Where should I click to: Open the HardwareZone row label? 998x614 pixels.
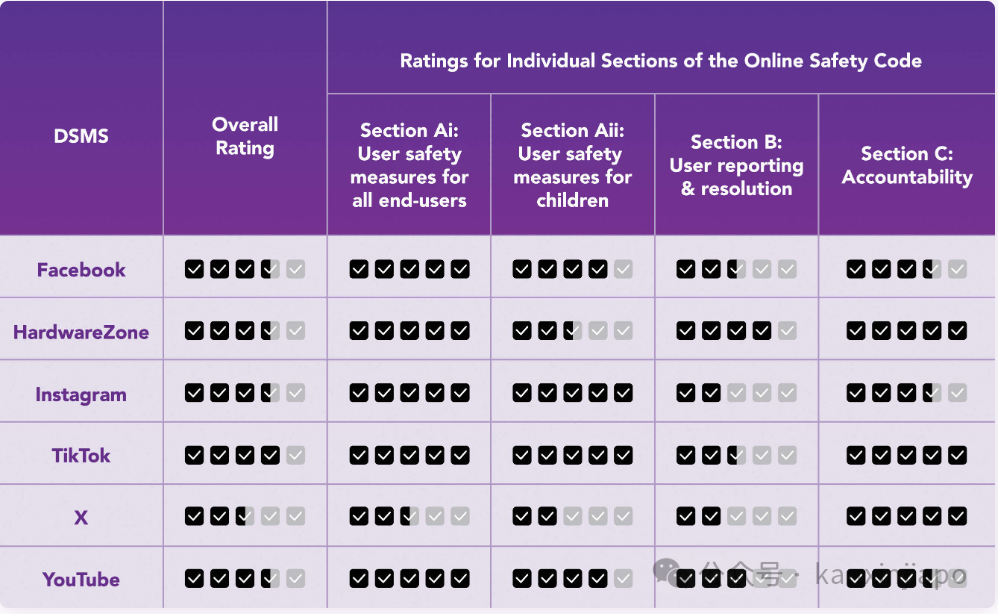point(81,332)
